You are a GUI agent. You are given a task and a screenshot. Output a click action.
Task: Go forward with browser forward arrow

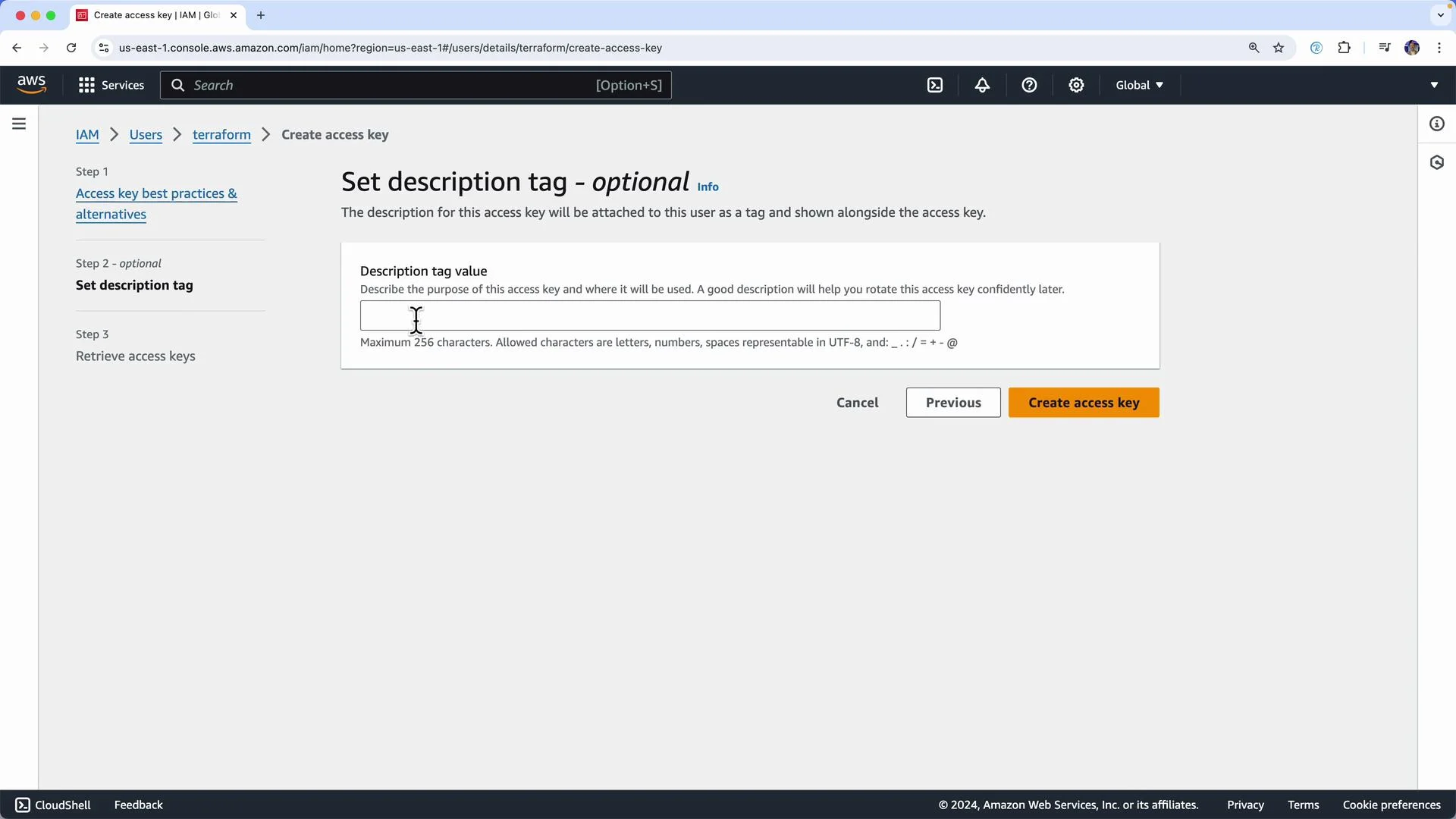pos(44,48)
